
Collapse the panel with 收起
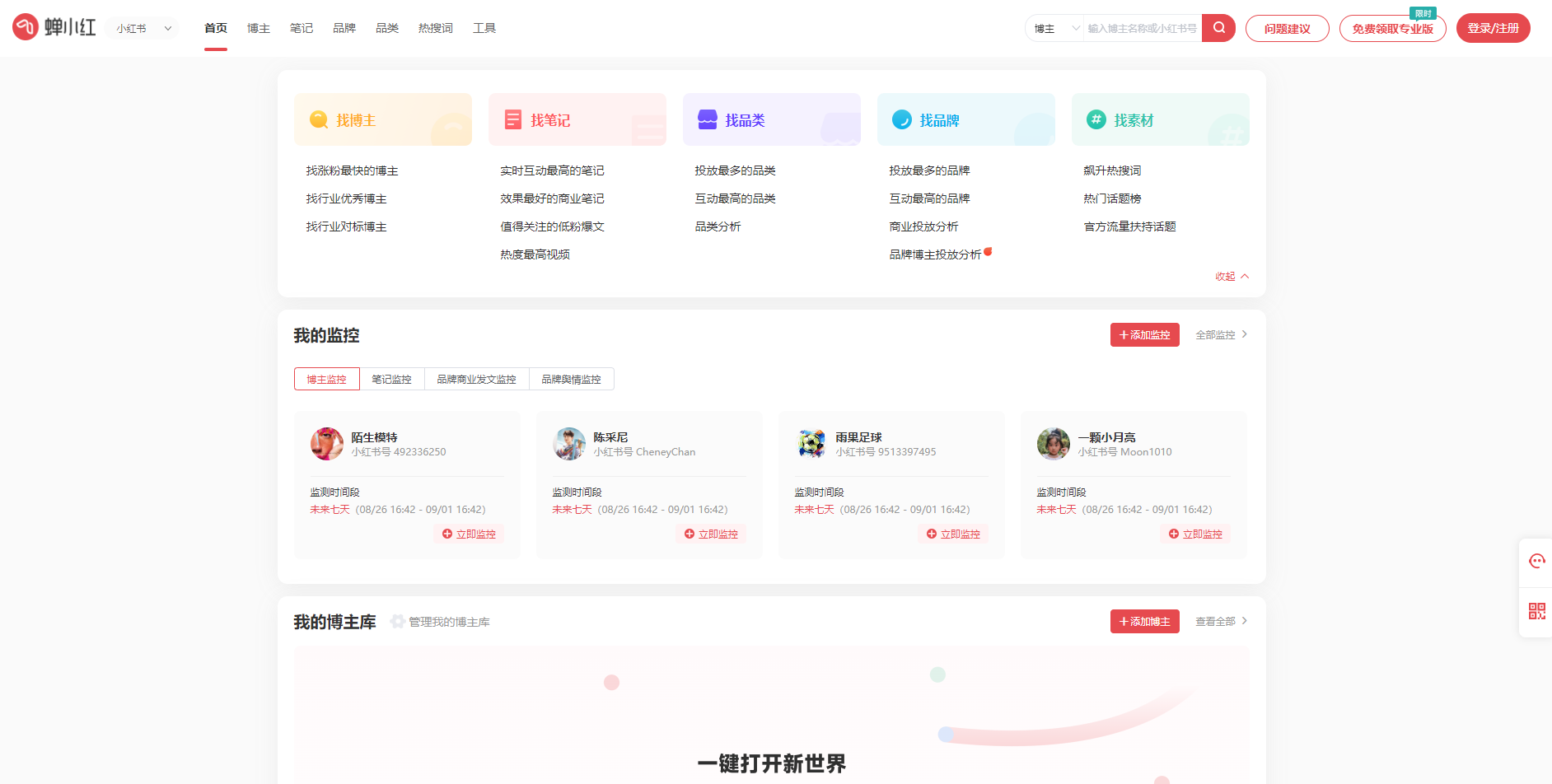click(1232, 277)
